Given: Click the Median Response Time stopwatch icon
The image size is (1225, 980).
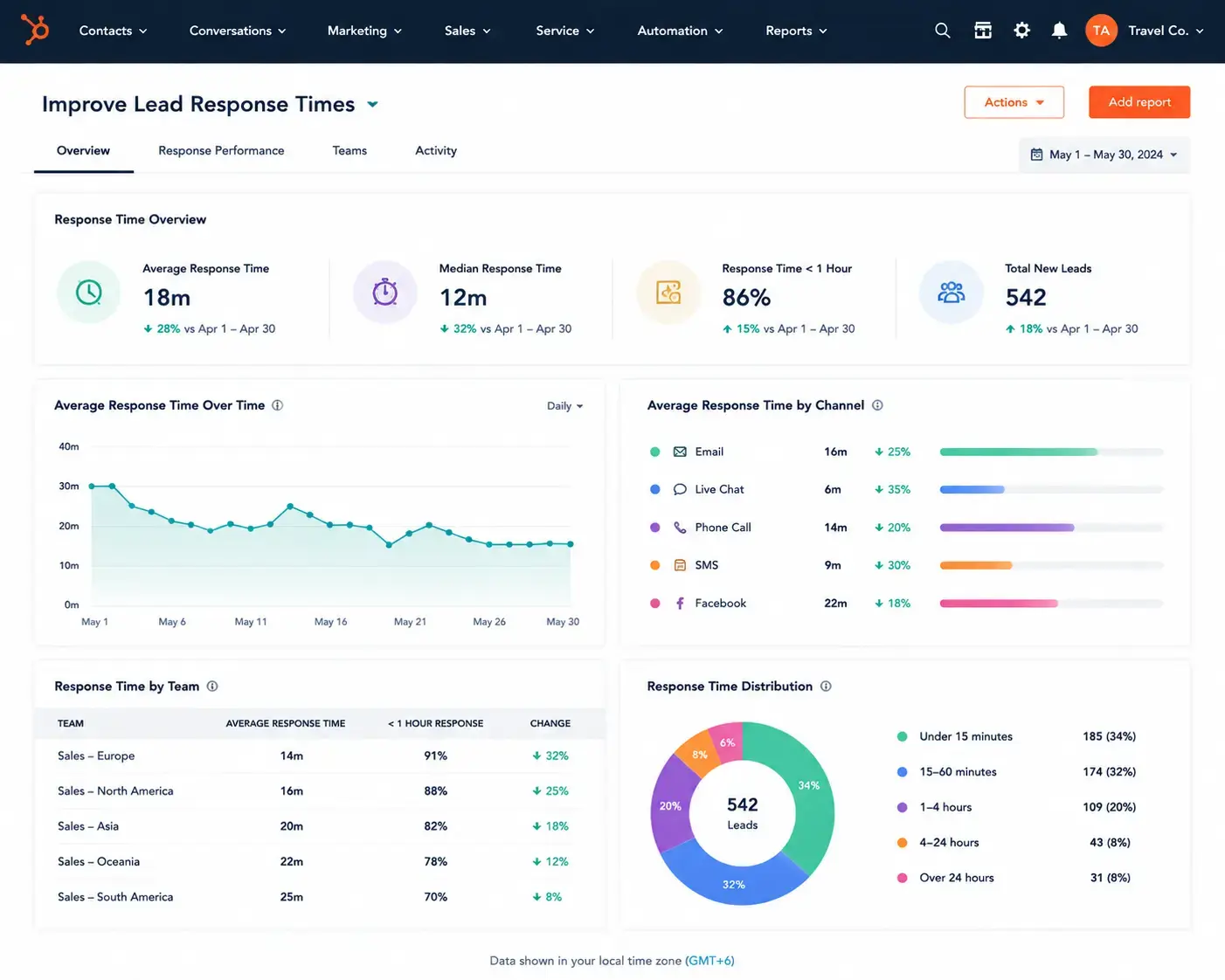Looking at the screenshot, I should (384, 292).
